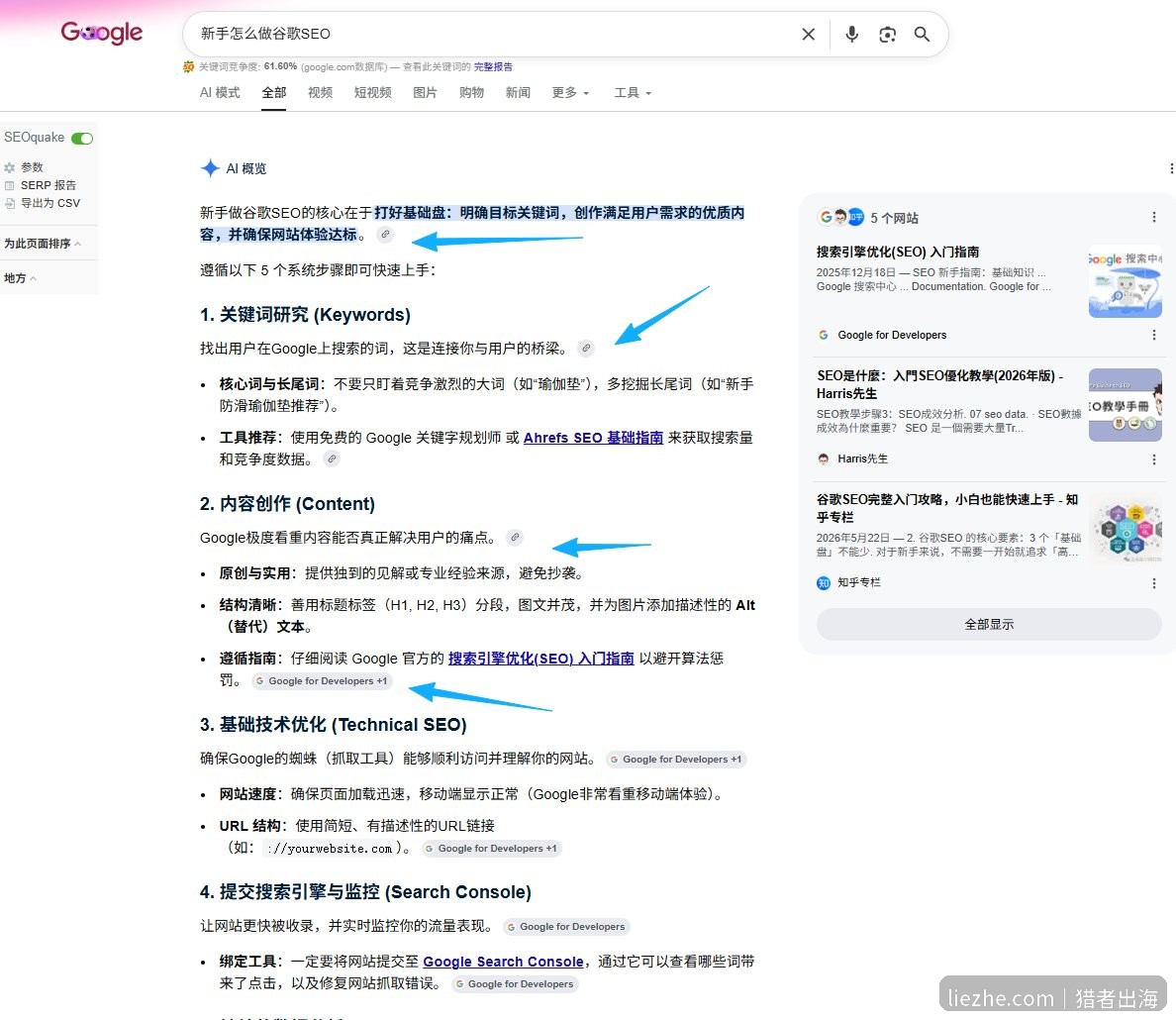Click source link icon after 网站体验达标
Screen dimensions: 1176x1020
(x=385, y=234)
